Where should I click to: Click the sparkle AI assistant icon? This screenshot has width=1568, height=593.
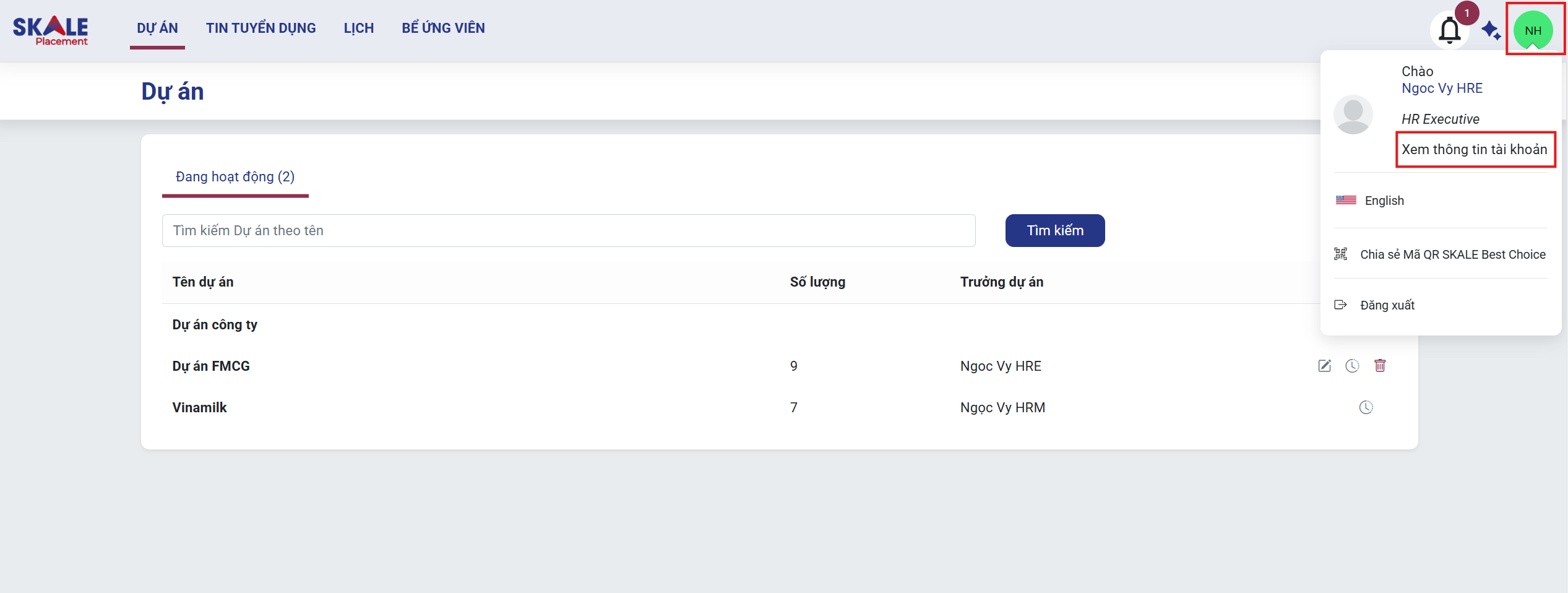coord(1491,30)
